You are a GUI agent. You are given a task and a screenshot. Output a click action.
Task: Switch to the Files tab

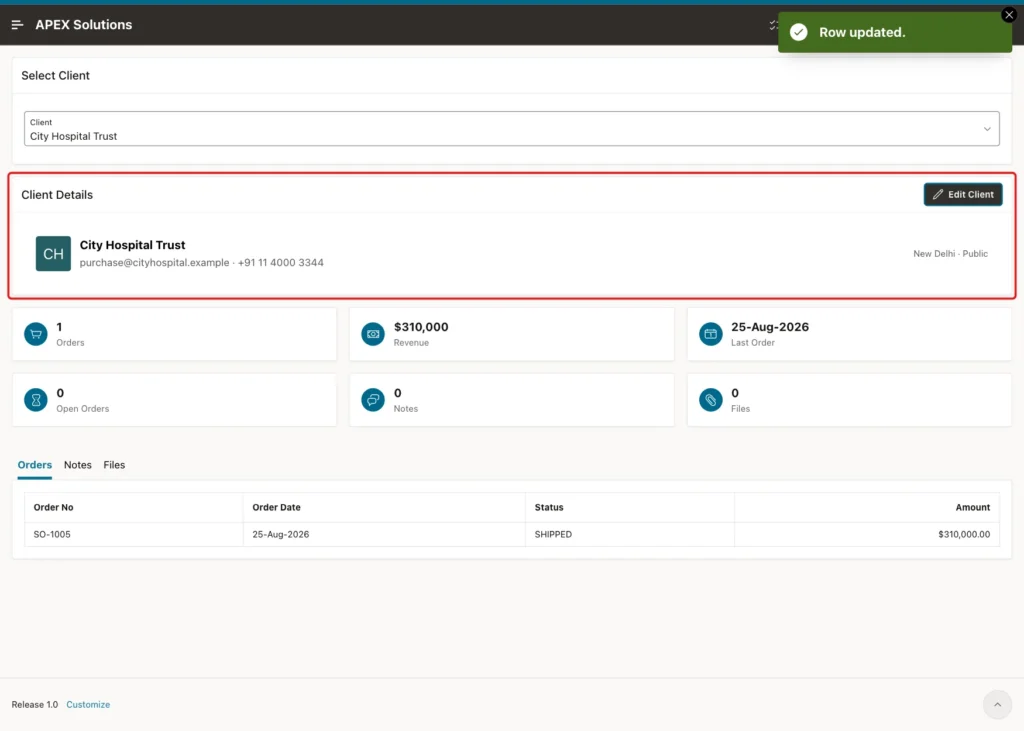114,465
